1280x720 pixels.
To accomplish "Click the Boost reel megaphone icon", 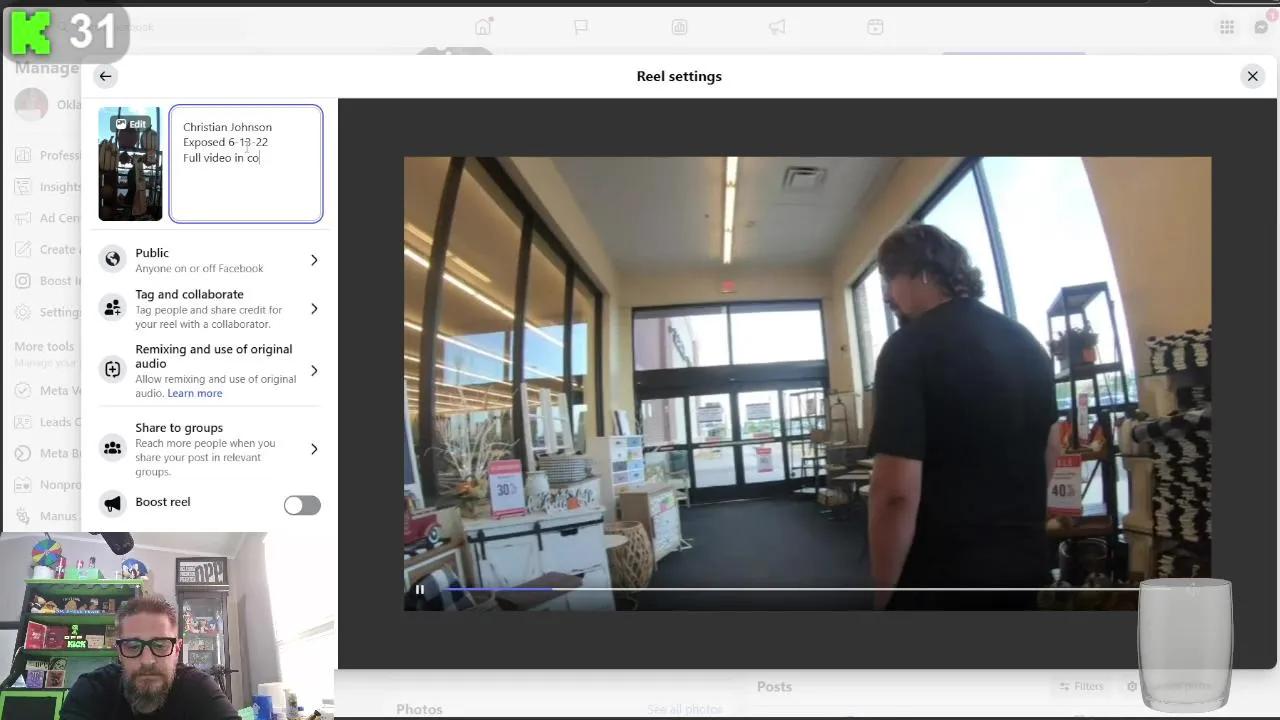I will click(113, 504).
